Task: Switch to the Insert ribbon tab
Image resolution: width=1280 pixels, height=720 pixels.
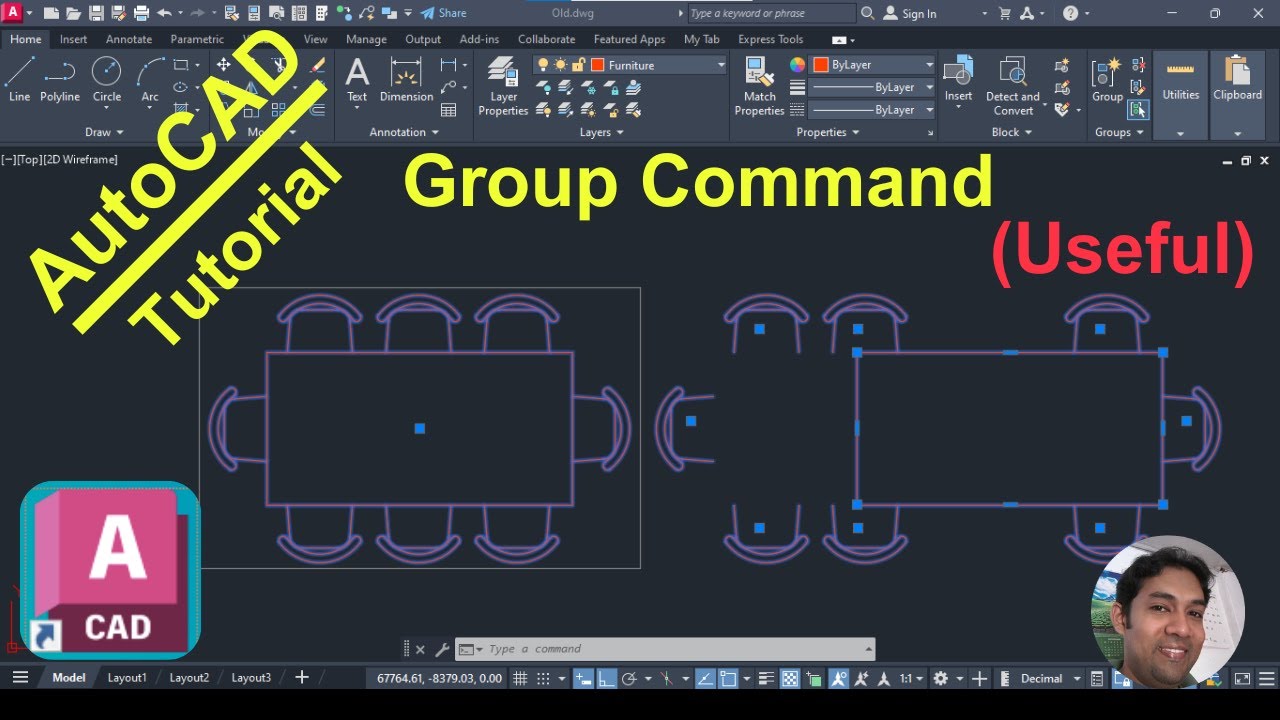Action: pyautogui.click(x=73, y=39)
